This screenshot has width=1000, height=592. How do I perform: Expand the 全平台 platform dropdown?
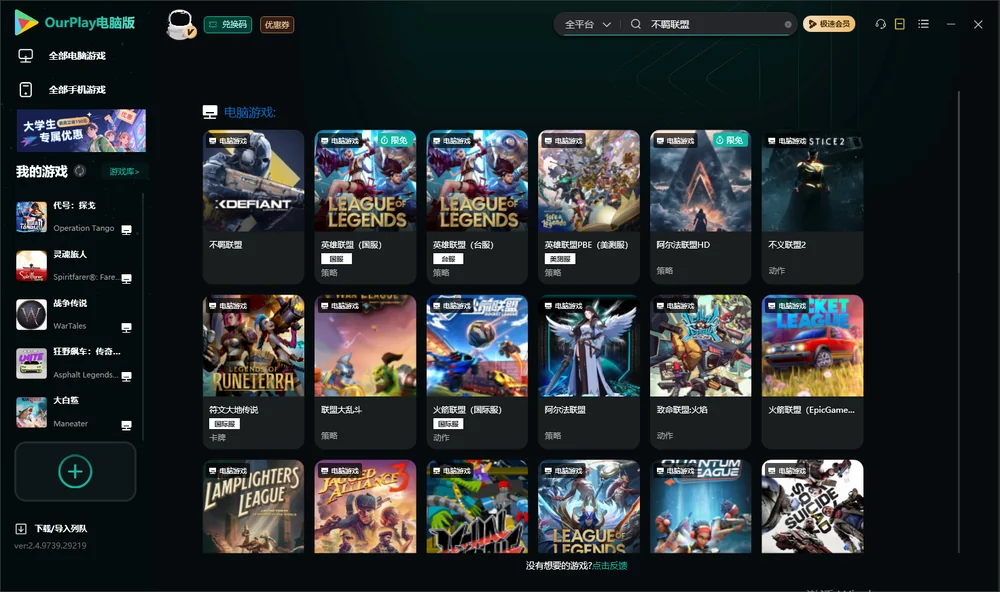pyautogui.click(x=587, y=24)
